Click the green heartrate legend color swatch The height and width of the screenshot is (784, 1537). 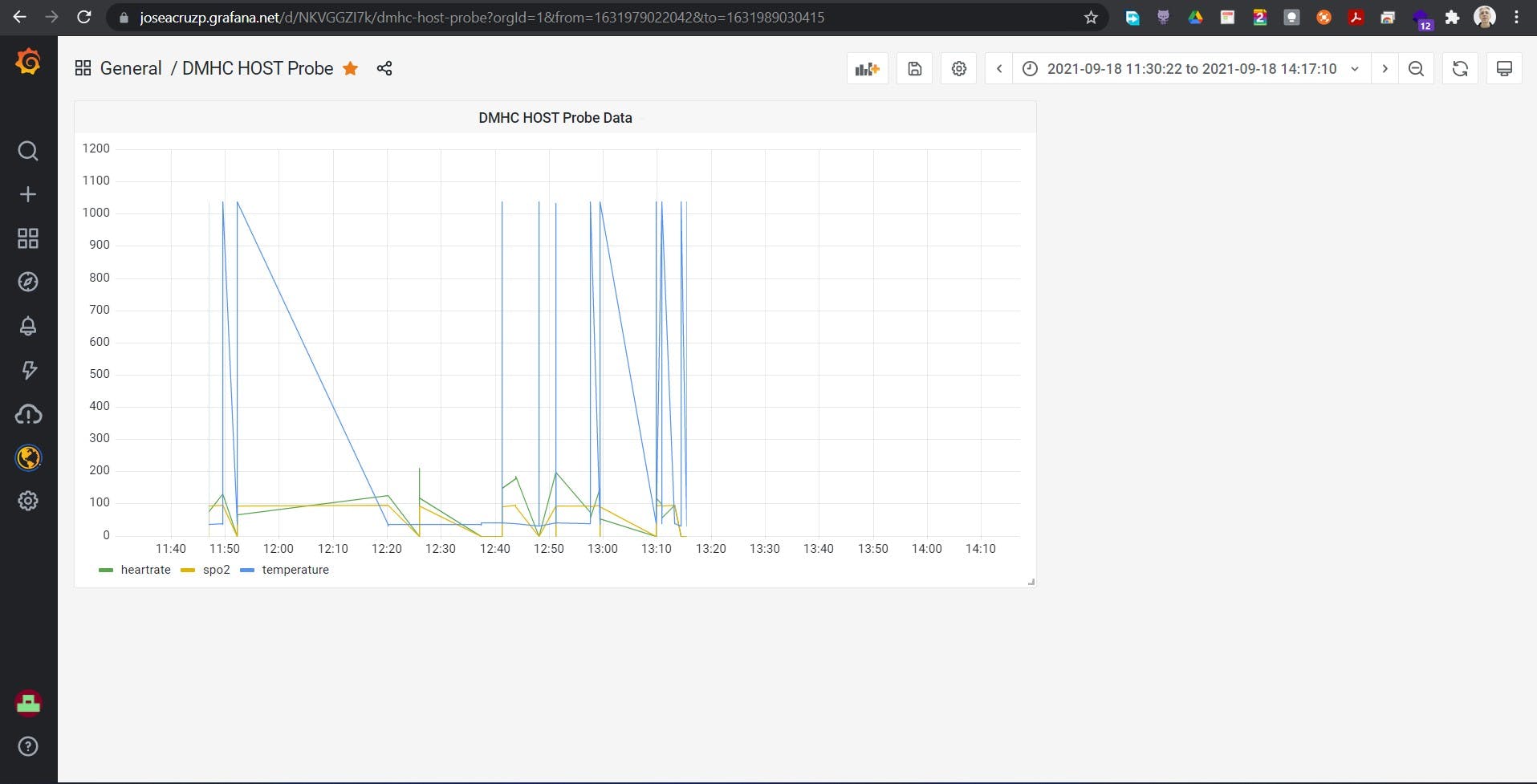[x=106, y=570]
